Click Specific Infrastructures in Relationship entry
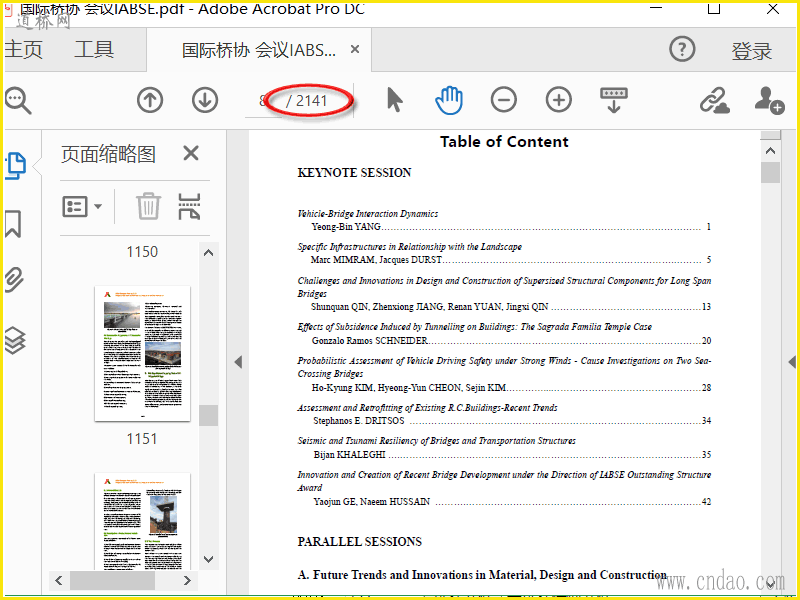The image size is (800, 600). click(x=410, y=247)
